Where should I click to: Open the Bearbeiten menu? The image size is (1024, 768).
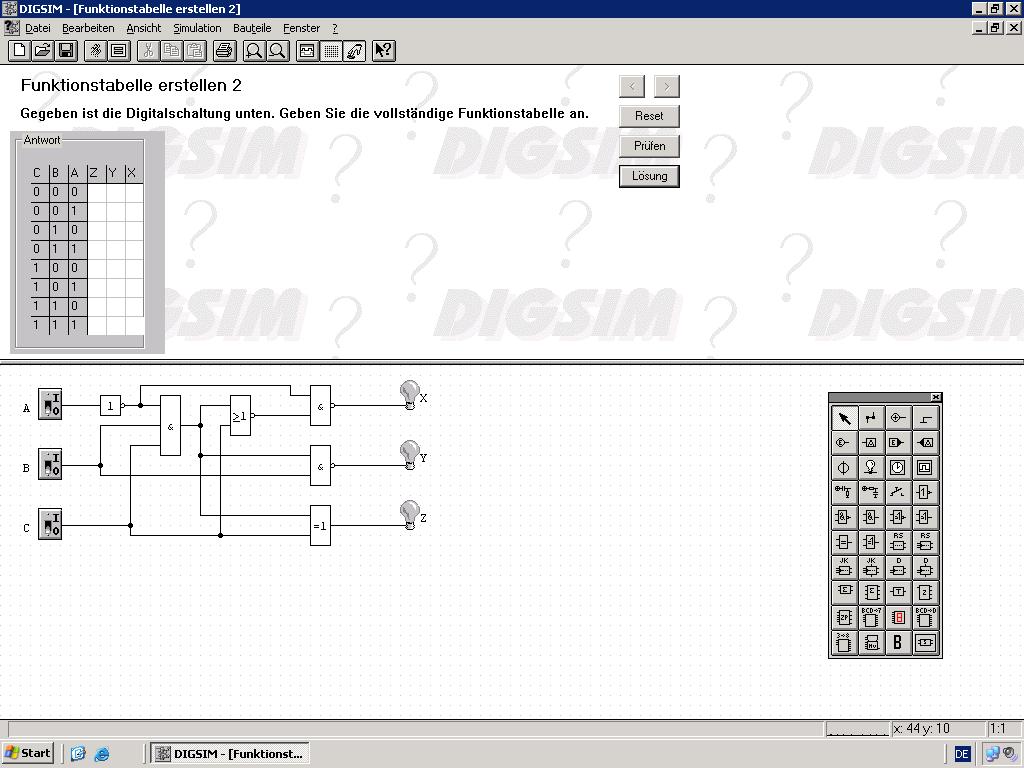[x=88, y=28]
